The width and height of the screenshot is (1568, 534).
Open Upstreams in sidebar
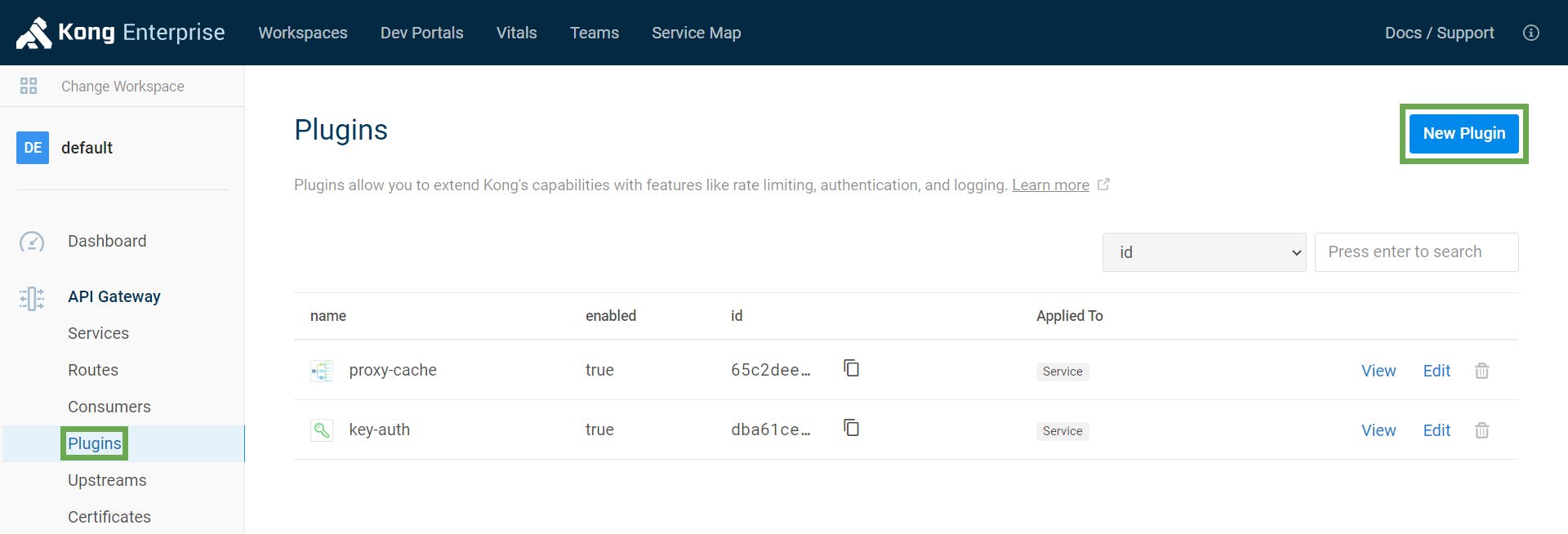point(107,480)
